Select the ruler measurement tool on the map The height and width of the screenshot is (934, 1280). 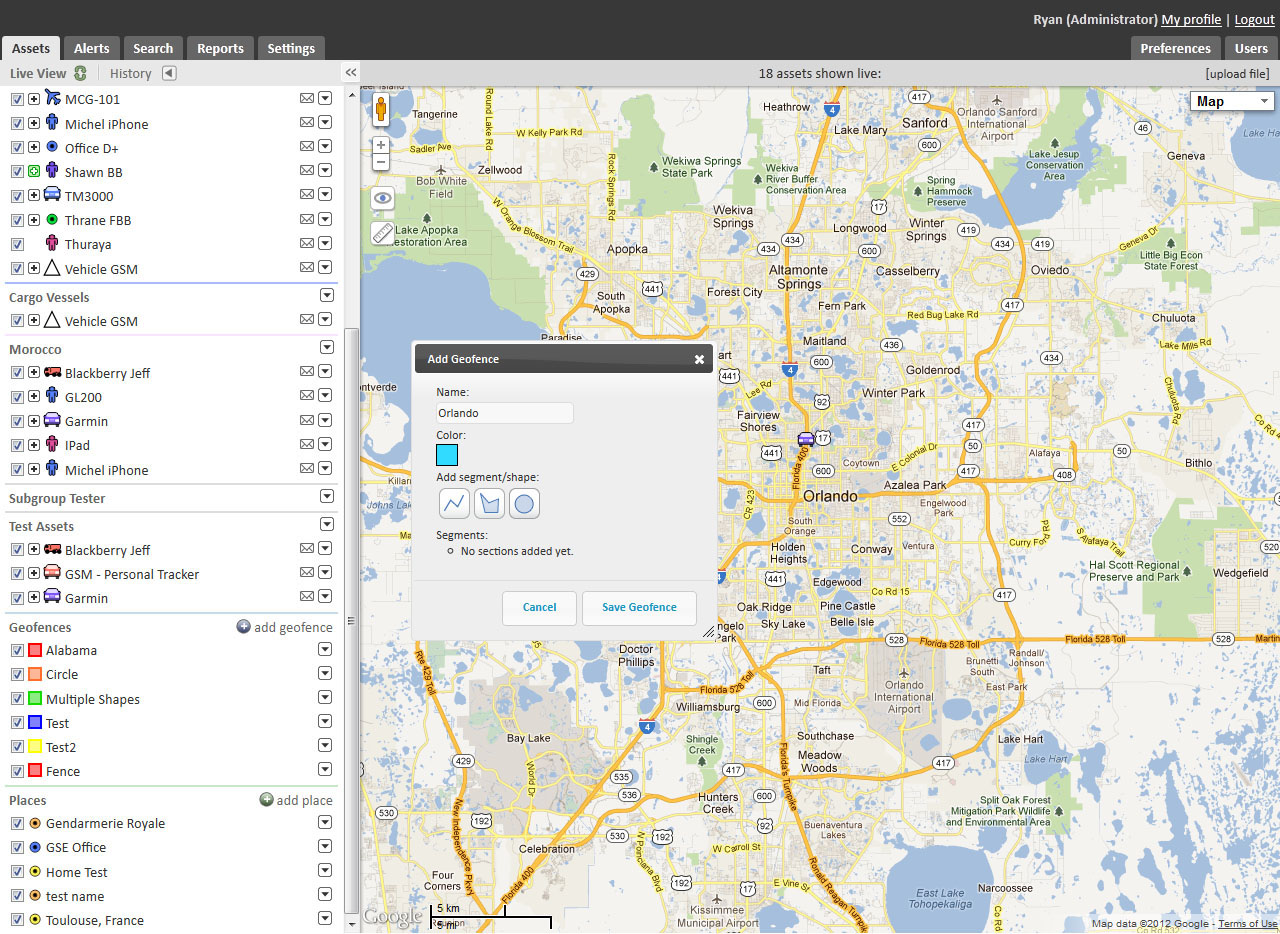click(381, 233)
